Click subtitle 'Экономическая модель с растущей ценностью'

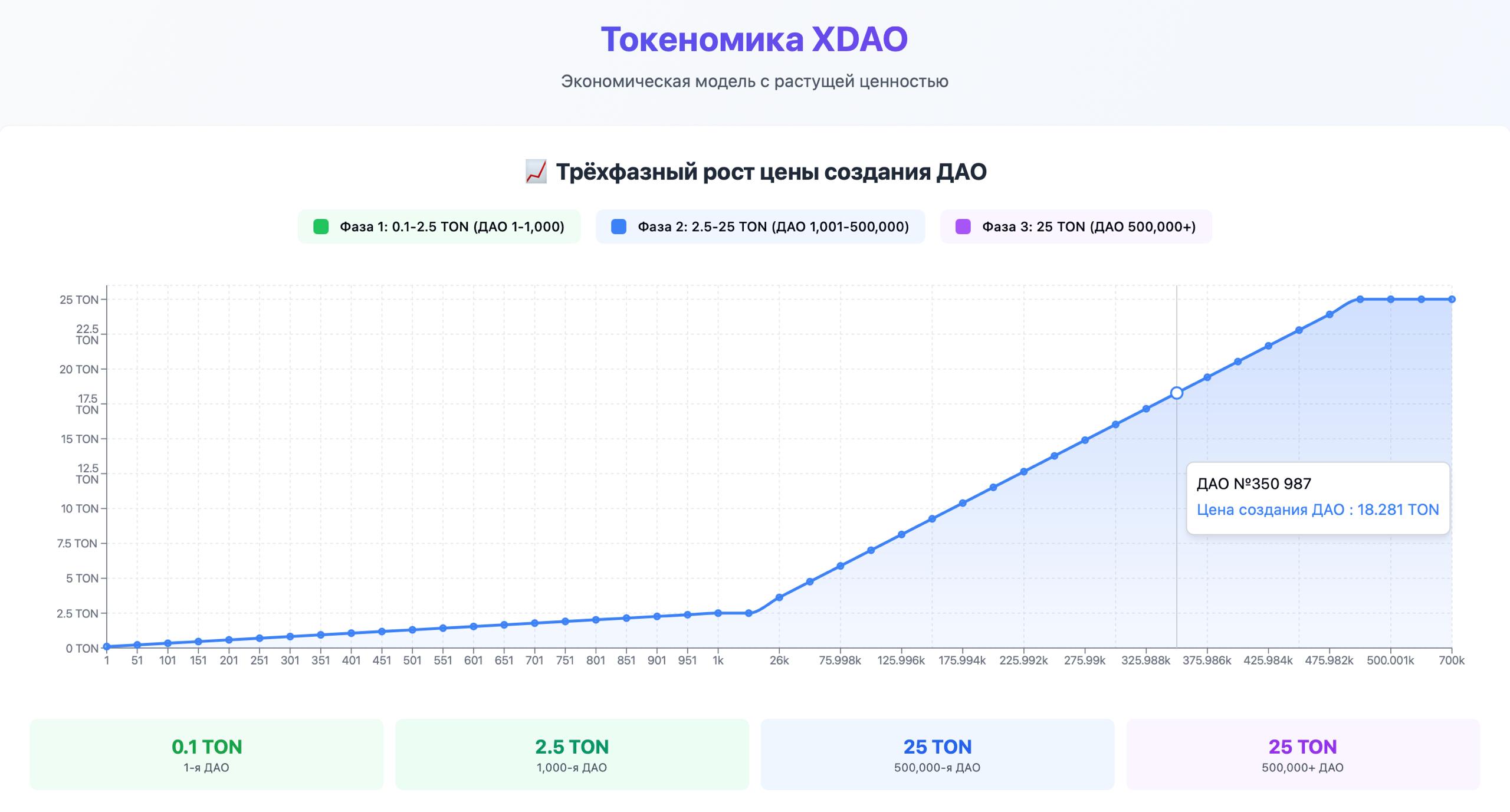pyautogui.click(x=754, y=81)
